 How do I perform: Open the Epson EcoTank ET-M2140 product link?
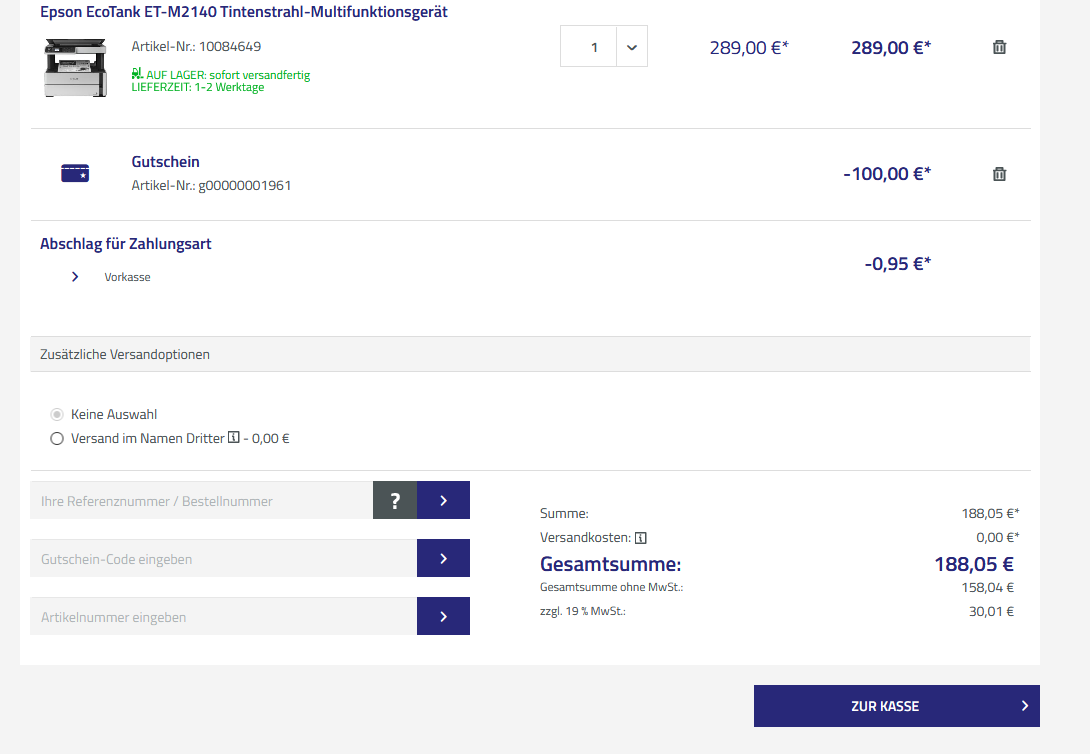[x=244, y=13]
